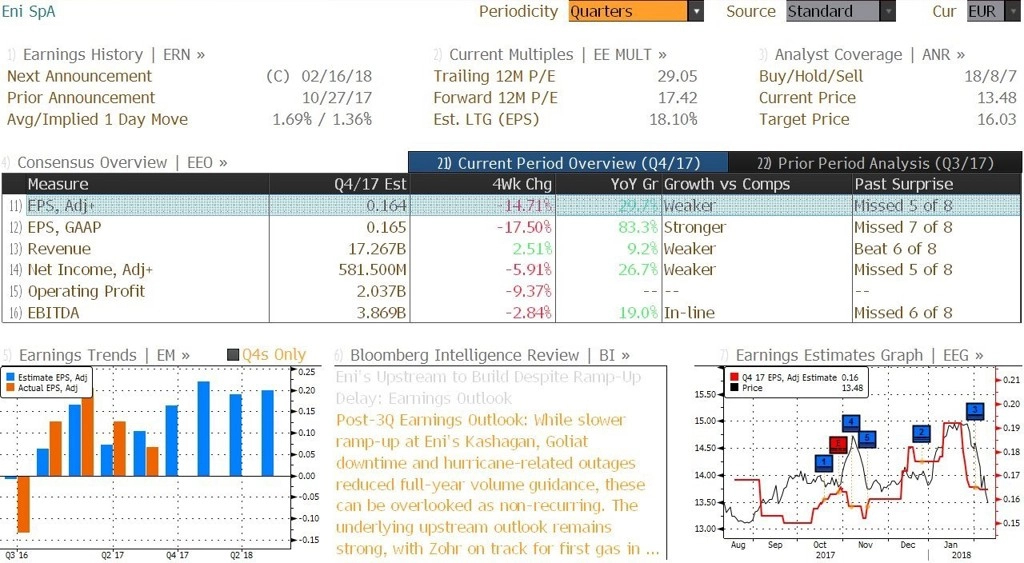Viewport: 1024px width, 563px height.
Task: Click blue marker 2 on estimates graph
Action: tap(921, 433)
